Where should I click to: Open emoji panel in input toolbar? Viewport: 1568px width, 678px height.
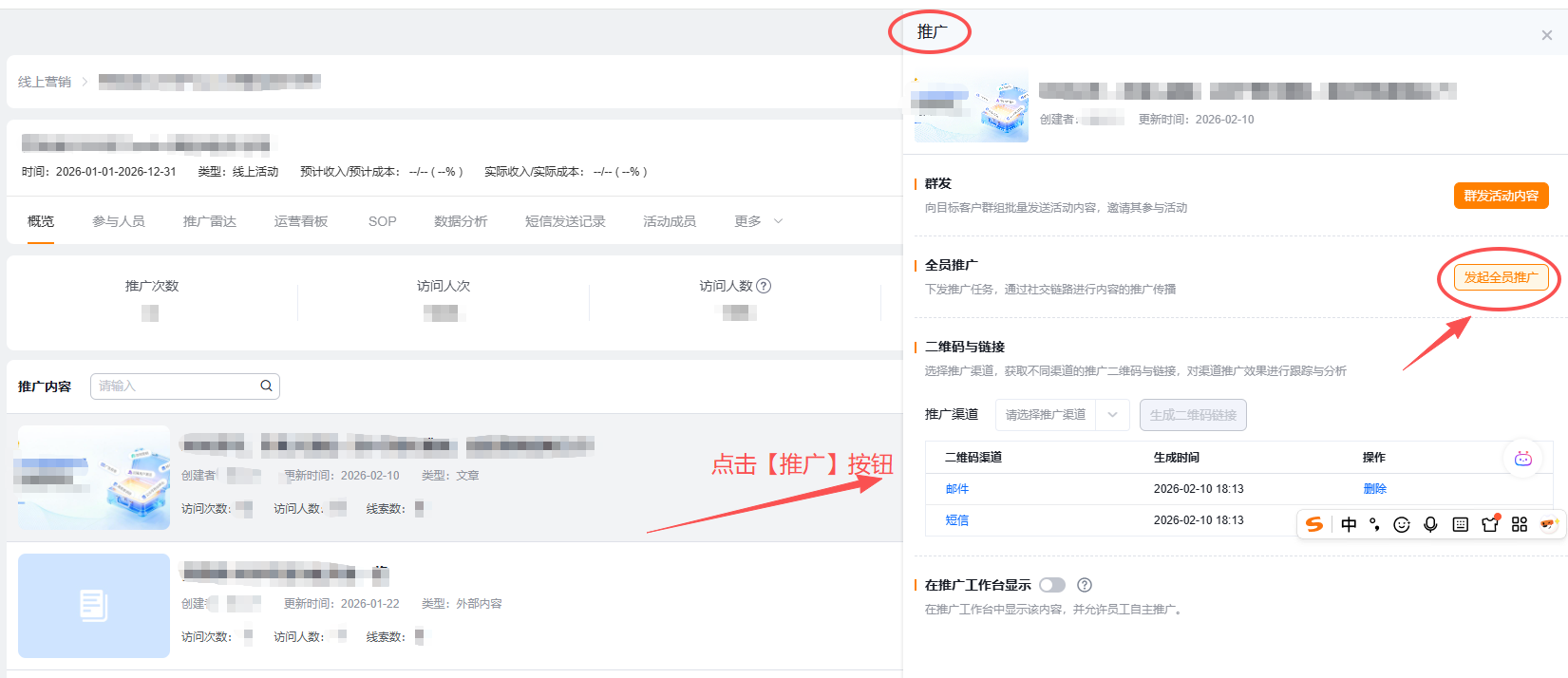[x=1402, y=524]
